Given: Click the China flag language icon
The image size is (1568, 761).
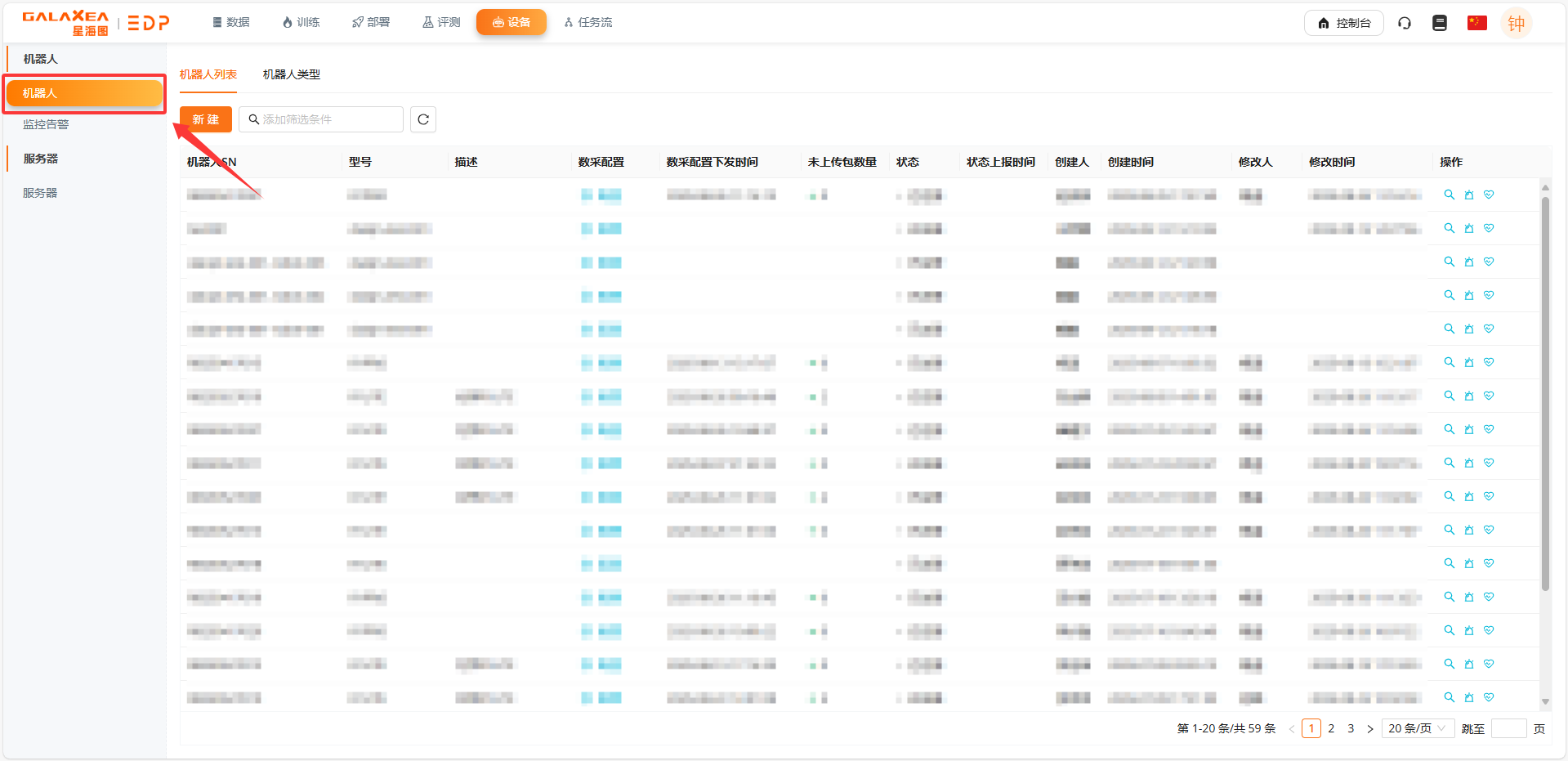Looking at the screenshot, I should tap(1476, 23).
